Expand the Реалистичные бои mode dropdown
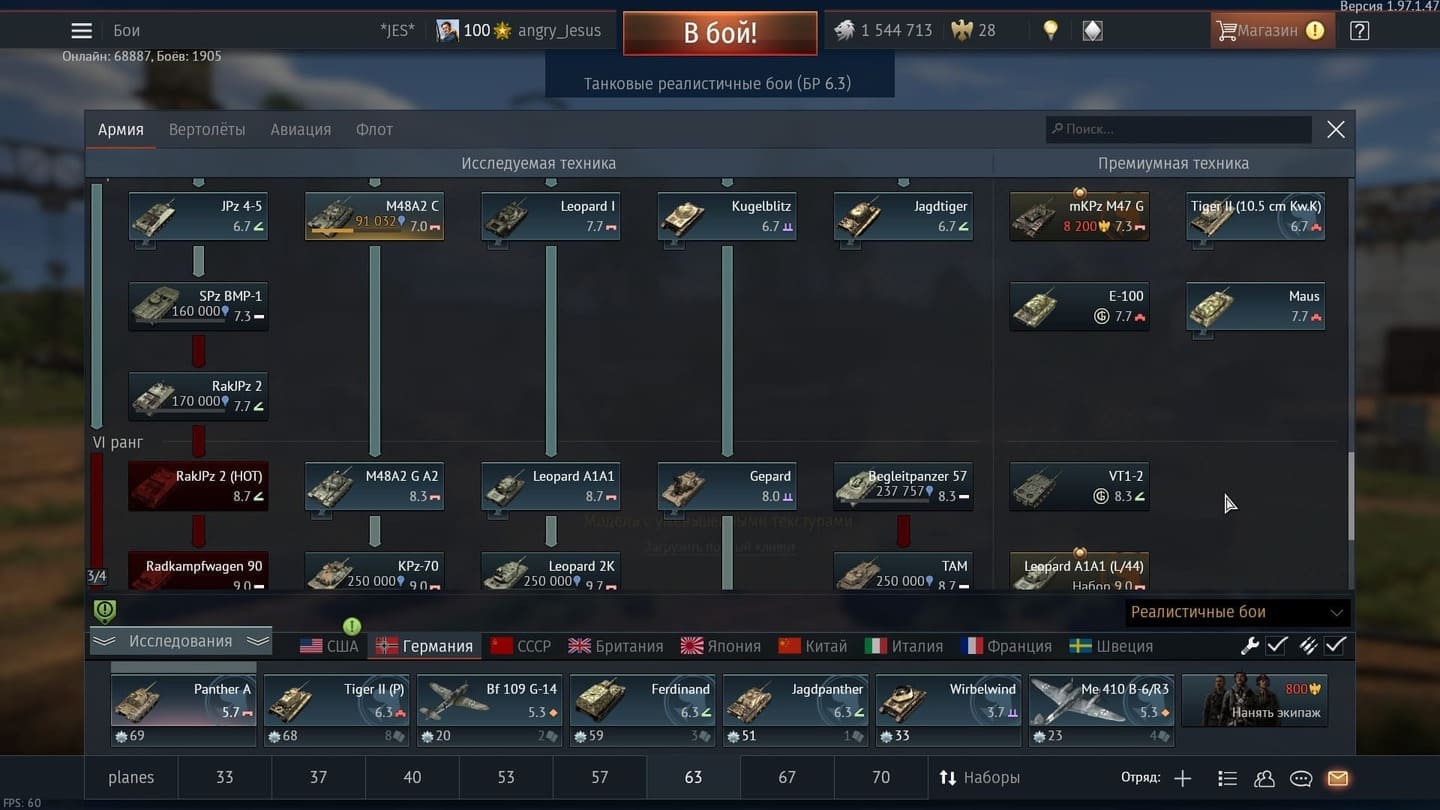The height and width of the screenshot is (810, 1440). pos(1236,612)
